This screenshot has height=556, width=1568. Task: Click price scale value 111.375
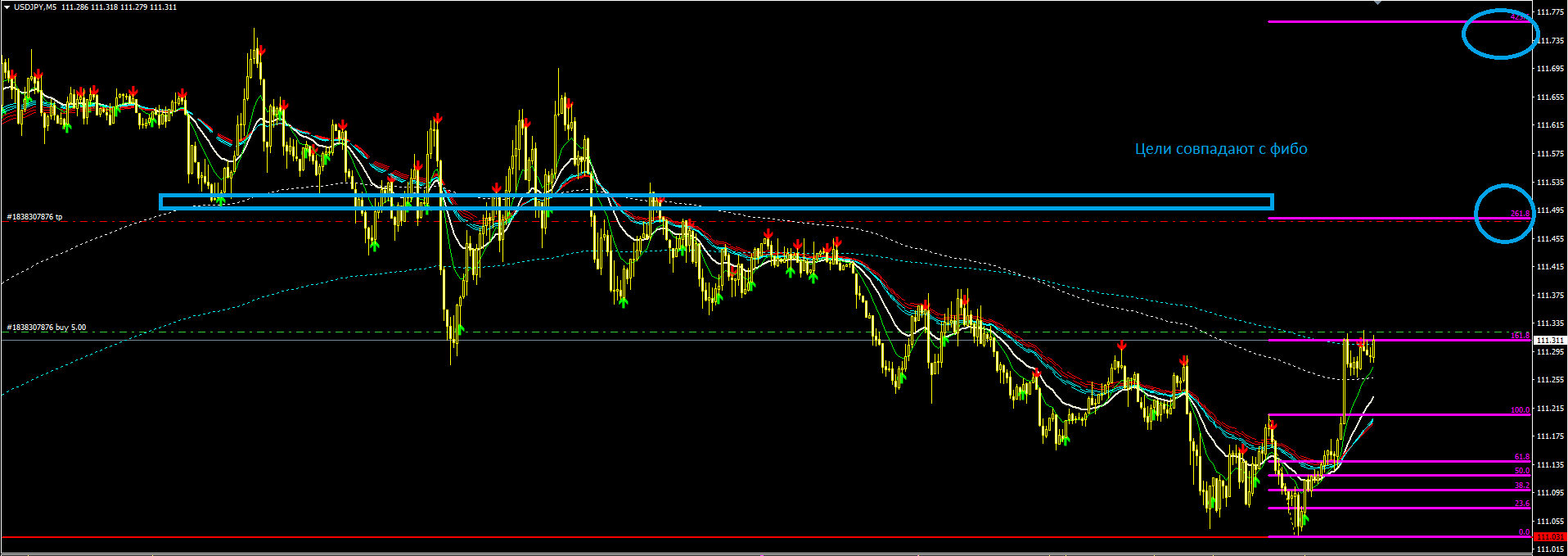[1550, 296]
